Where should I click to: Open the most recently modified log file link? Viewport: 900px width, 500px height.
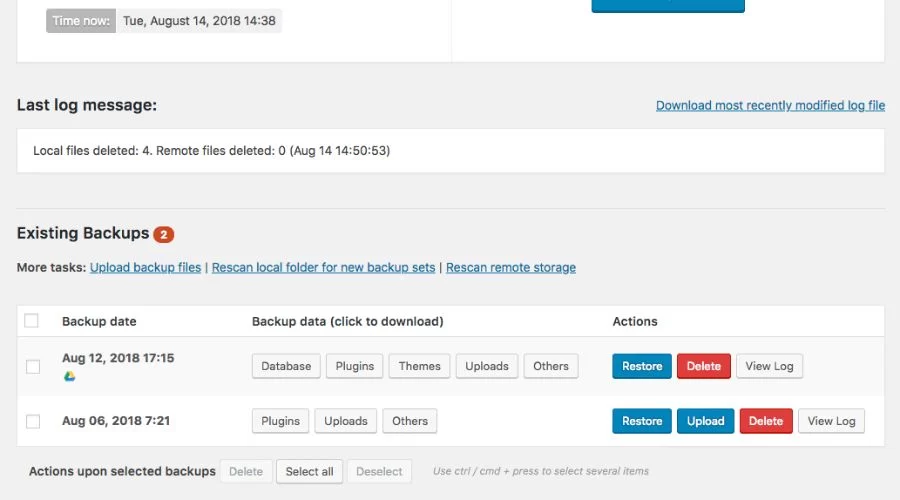(770, 105)
